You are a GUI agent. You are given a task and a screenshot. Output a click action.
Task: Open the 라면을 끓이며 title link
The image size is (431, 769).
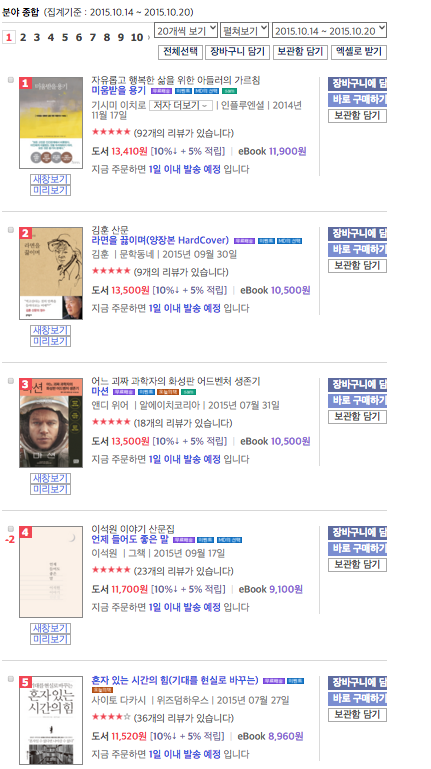[x=160, y=240]
